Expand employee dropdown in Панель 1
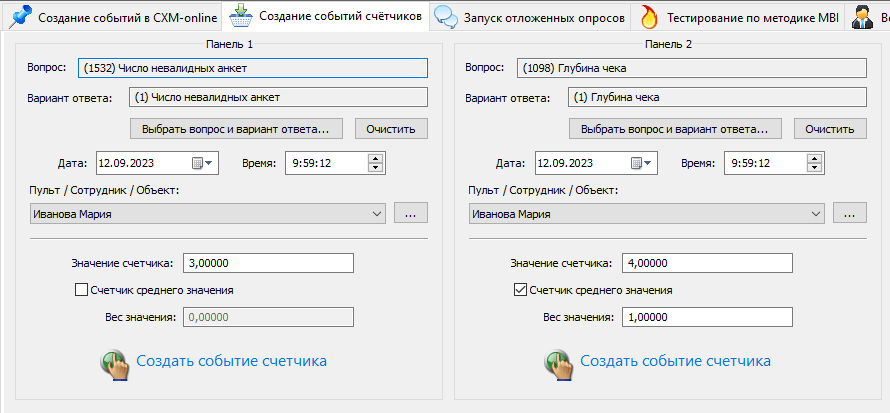Viewport: 890px width, 413px height. [376, 214]
